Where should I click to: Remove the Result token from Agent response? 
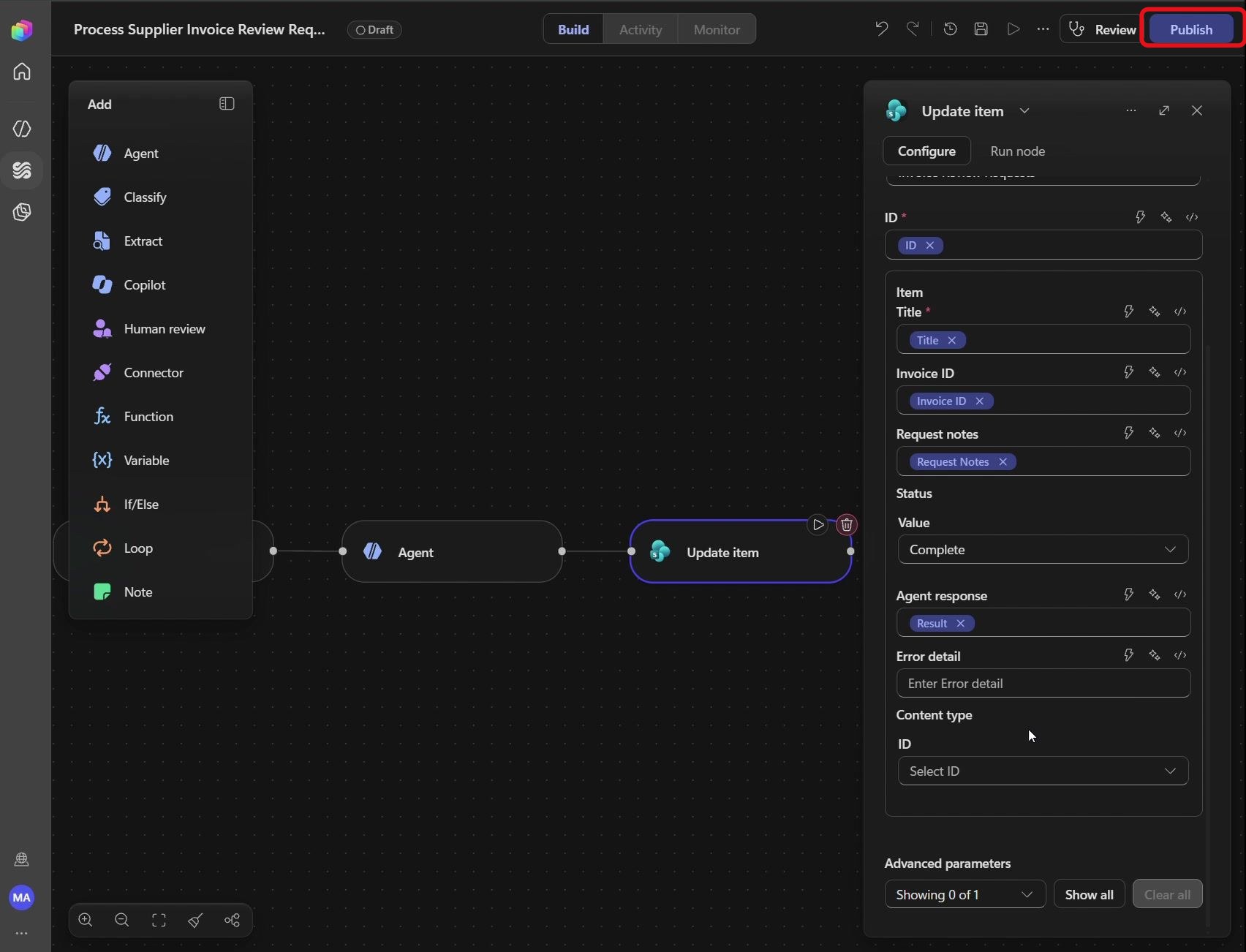click(x=960, y=623)
